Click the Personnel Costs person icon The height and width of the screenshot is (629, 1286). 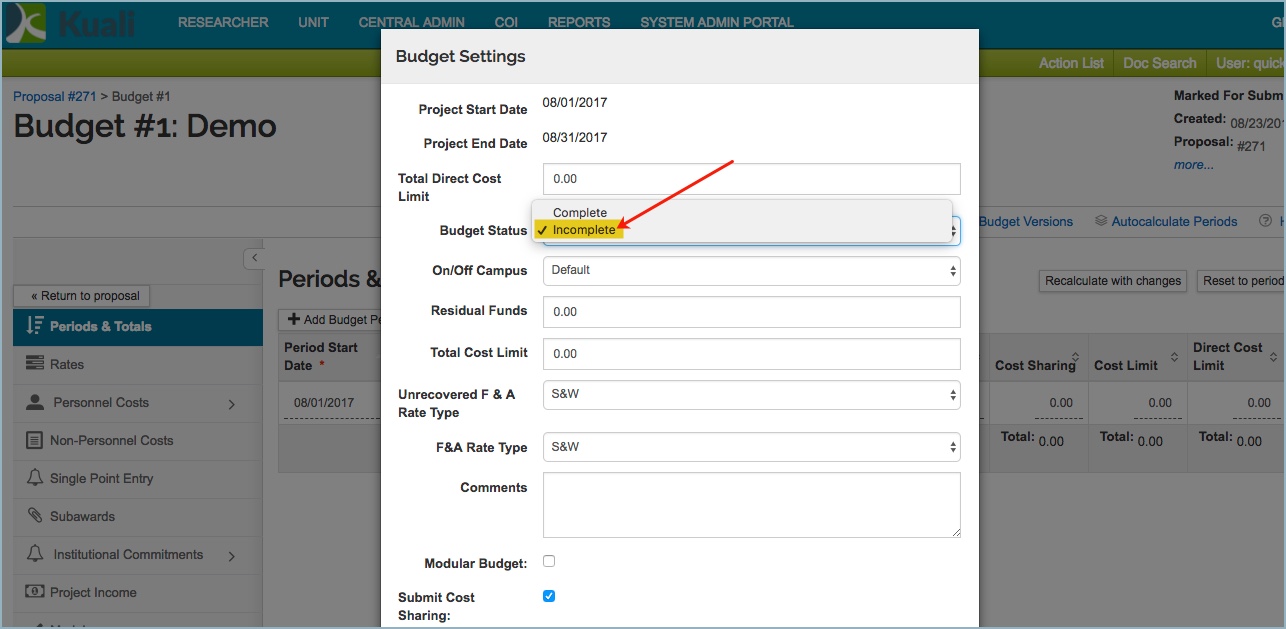click(x=35, y=402)
